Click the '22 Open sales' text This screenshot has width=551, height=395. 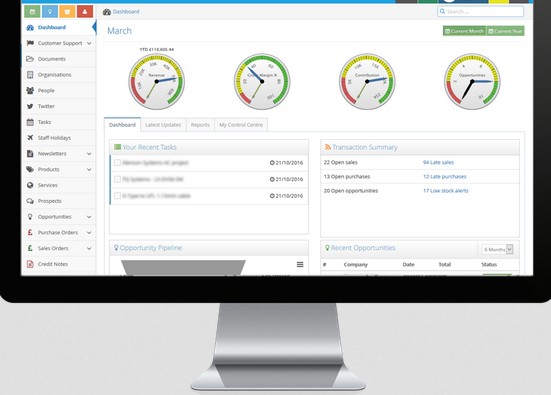(x=341, y=162)
